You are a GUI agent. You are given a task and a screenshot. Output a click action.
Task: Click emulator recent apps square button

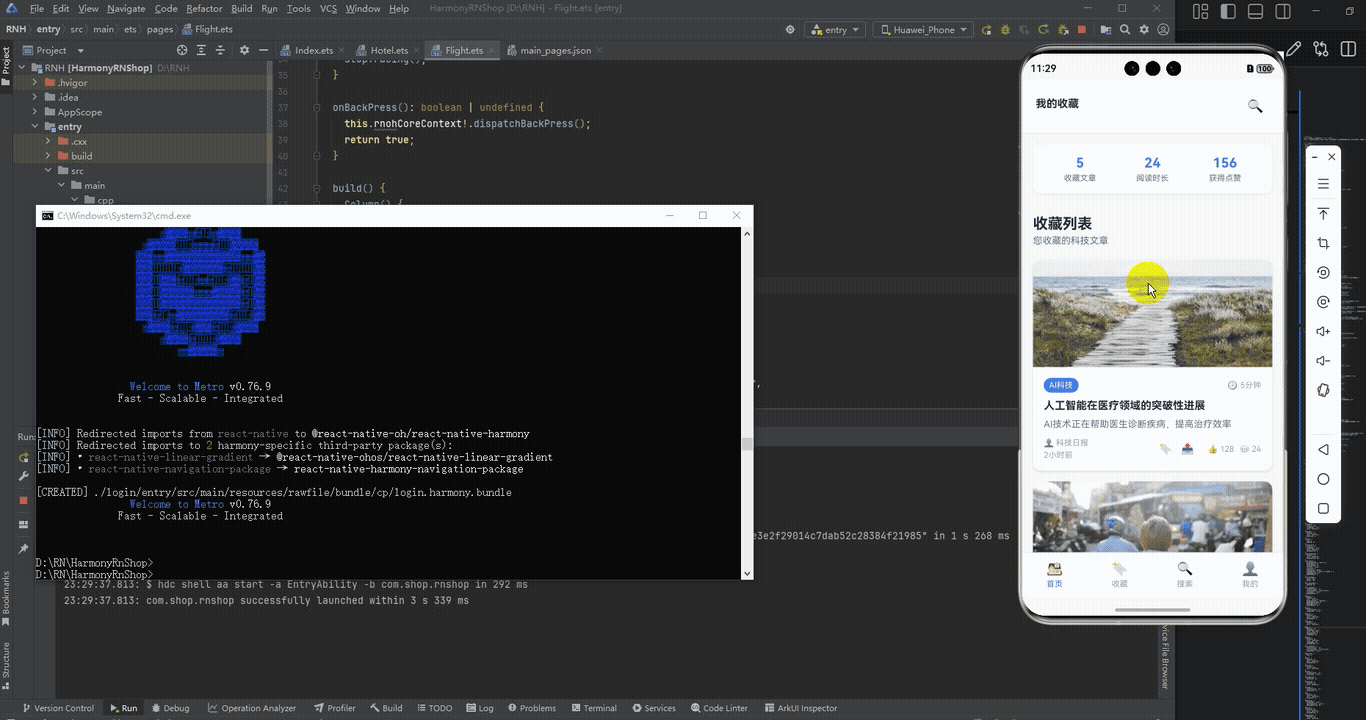(x=1323, y=509)
